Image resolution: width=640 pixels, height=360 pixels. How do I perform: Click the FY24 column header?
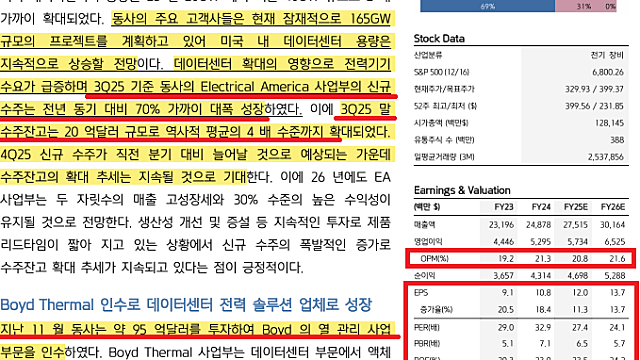click(541, 207)
